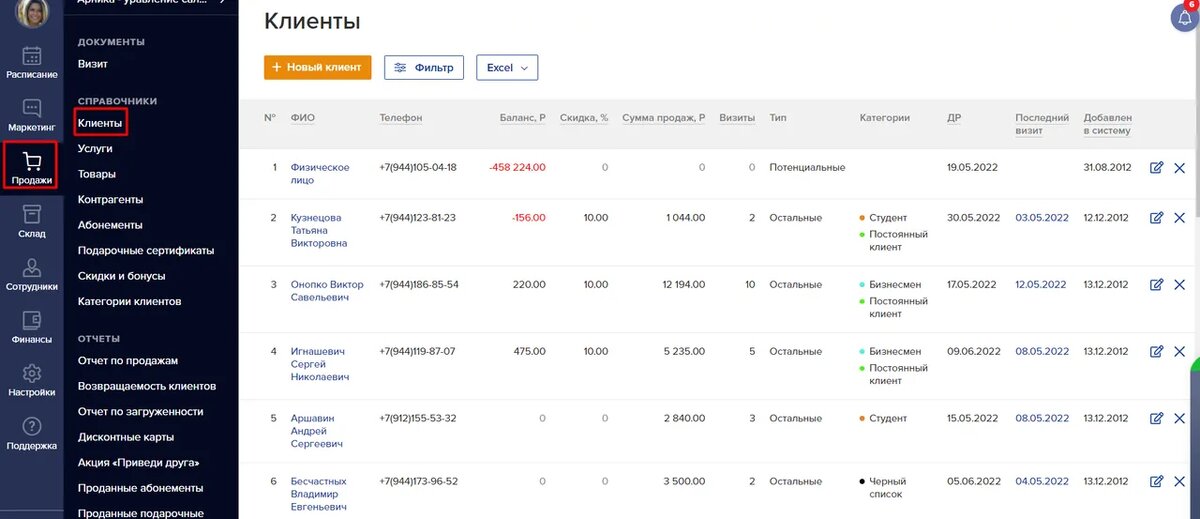Delete client Кузнецова Татьяна Викторовна
The width and height of the screenshot is (1200, 519).
(1179, 218)
